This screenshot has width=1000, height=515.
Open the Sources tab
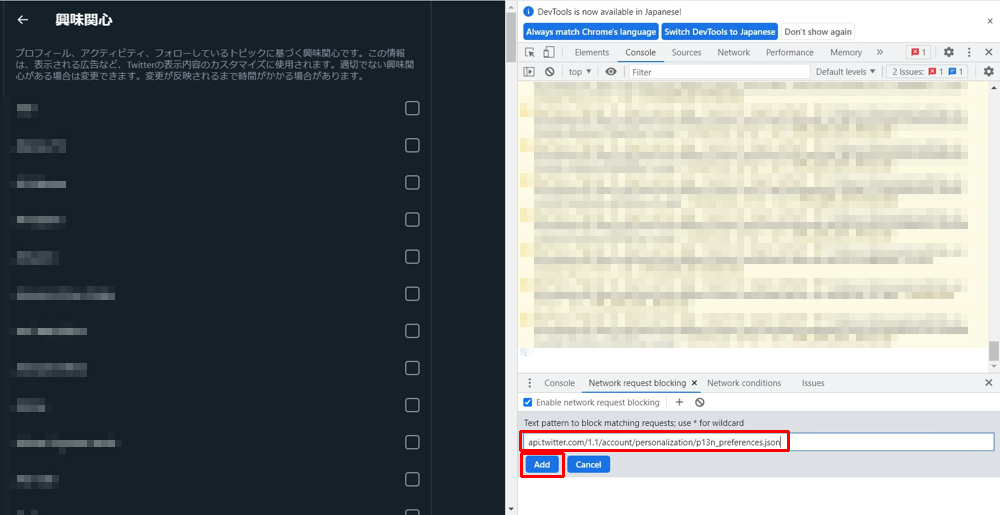pyautogui.click(x=686, y=52)
